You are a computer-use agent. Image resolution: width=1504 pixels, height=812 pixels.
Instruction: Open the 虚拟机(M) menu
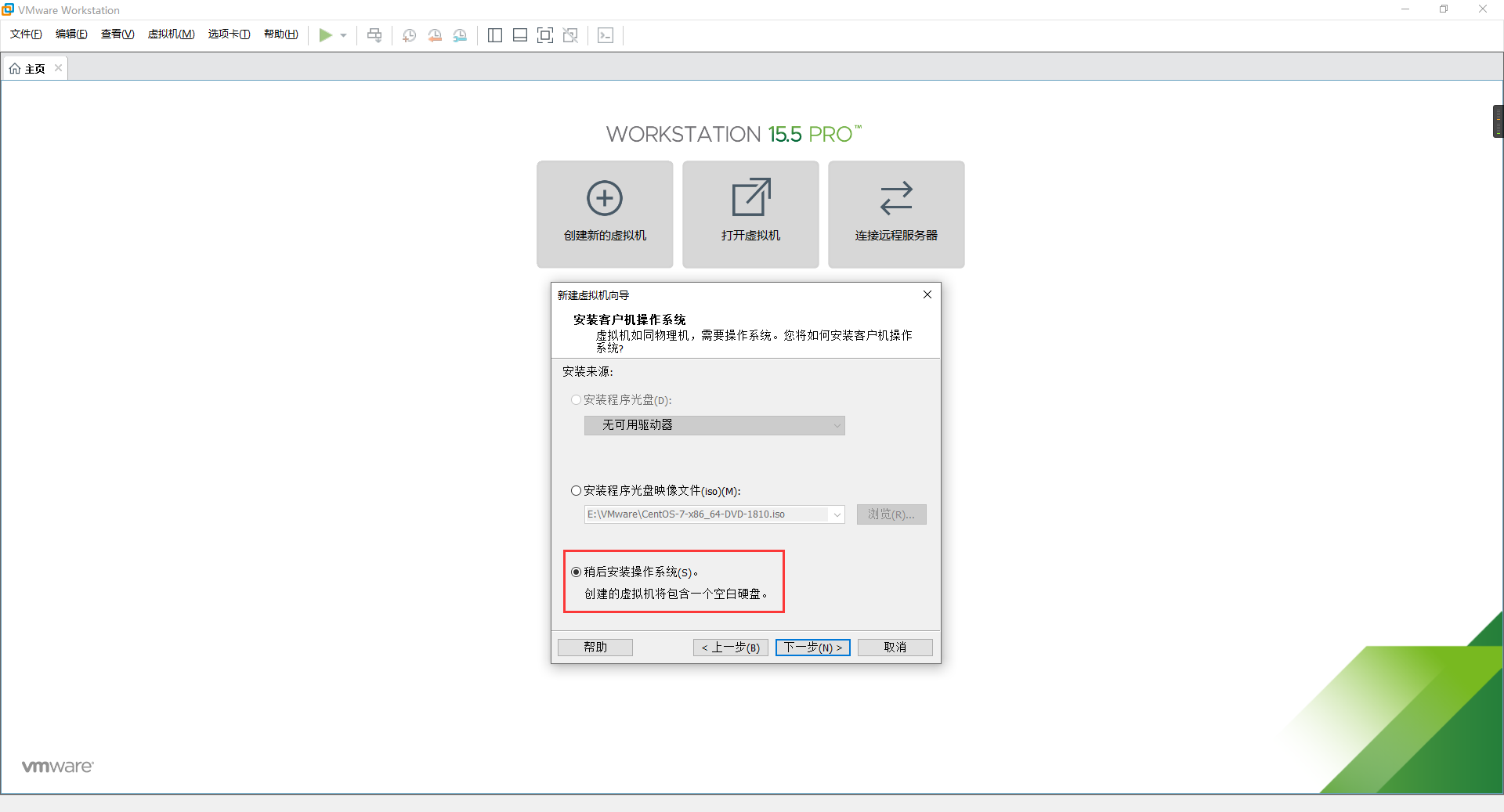171,34
